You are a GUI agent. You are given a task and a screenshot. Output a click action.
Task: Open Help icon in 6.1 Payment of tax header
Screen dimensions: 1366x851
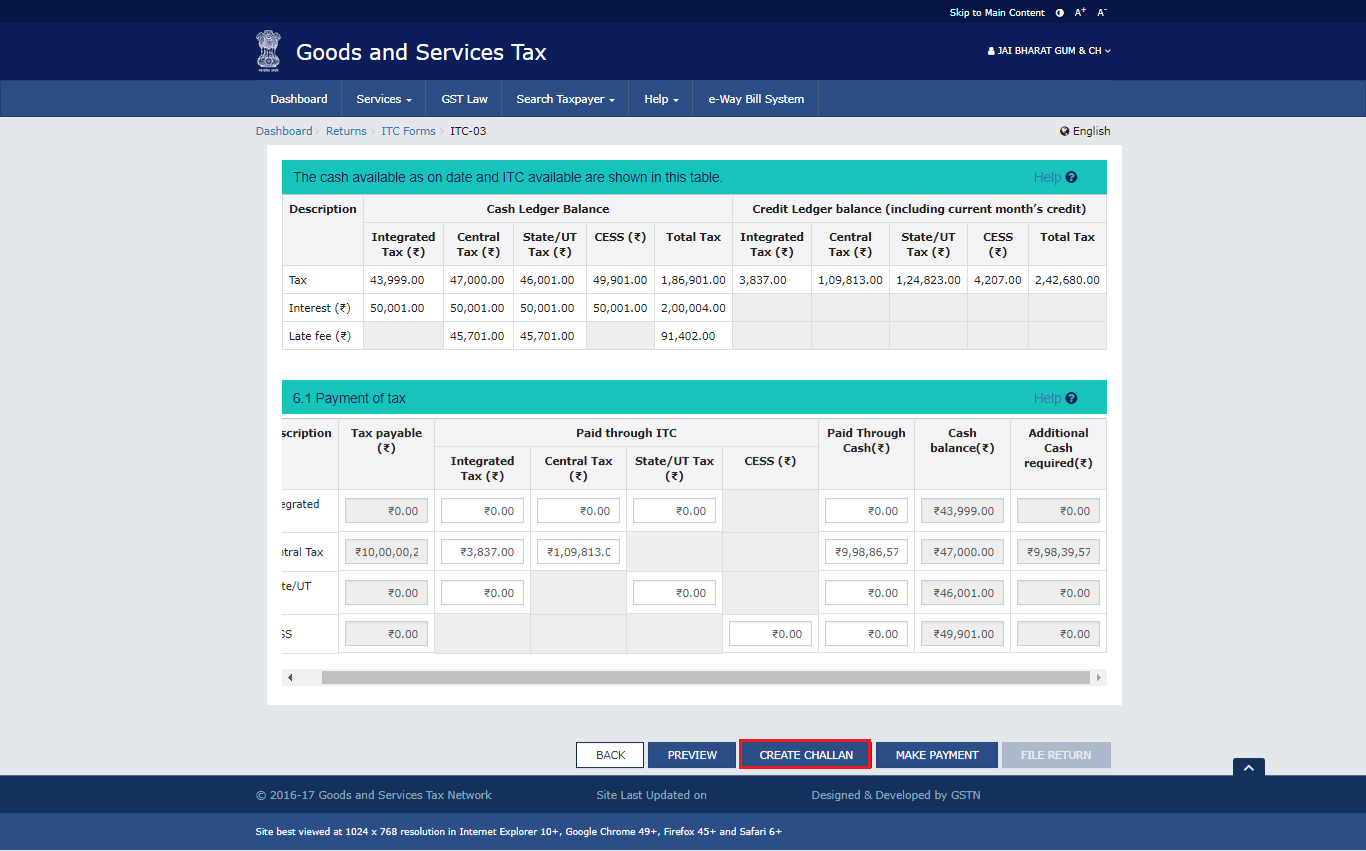[x=1071, y=398]
